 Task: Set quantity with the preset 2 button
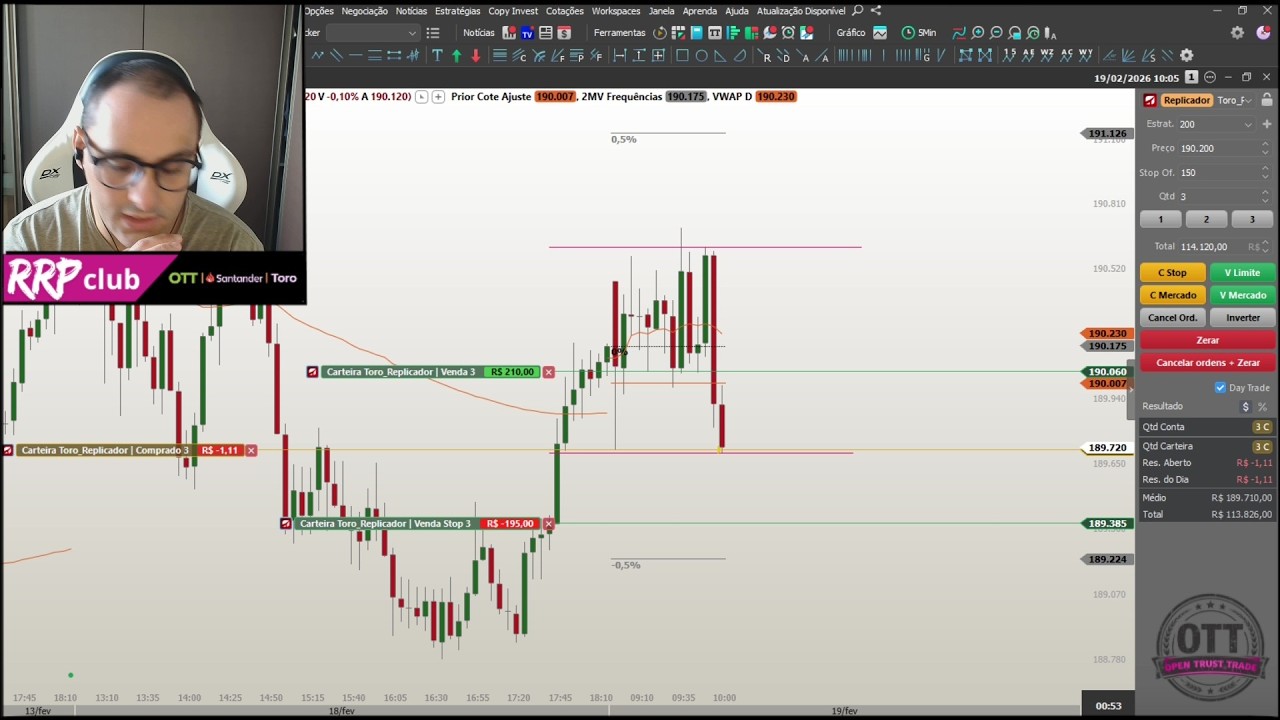click(1206, 219)
